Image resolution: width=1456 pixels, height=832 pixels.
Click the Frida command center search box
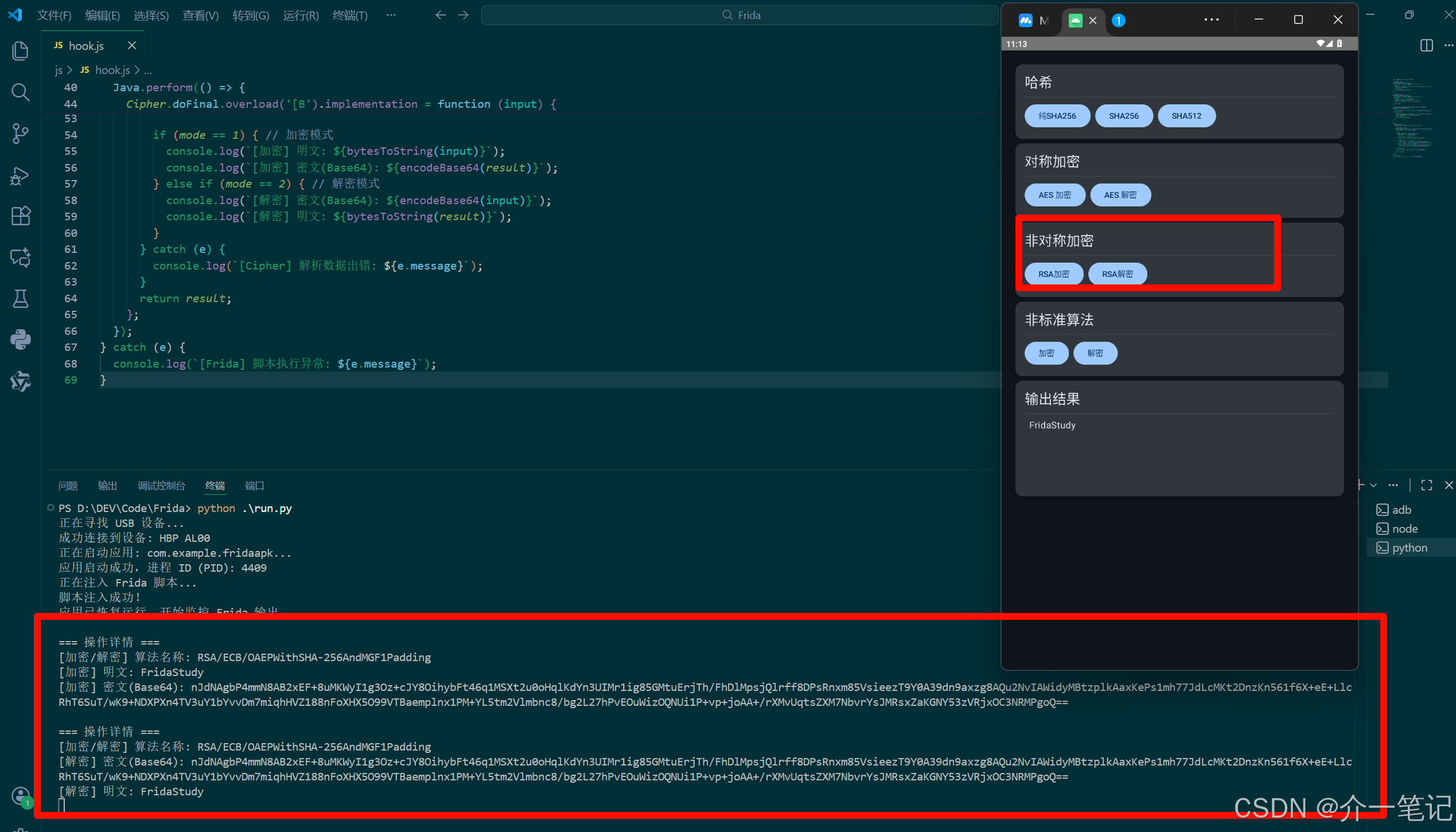pos(740,15)
